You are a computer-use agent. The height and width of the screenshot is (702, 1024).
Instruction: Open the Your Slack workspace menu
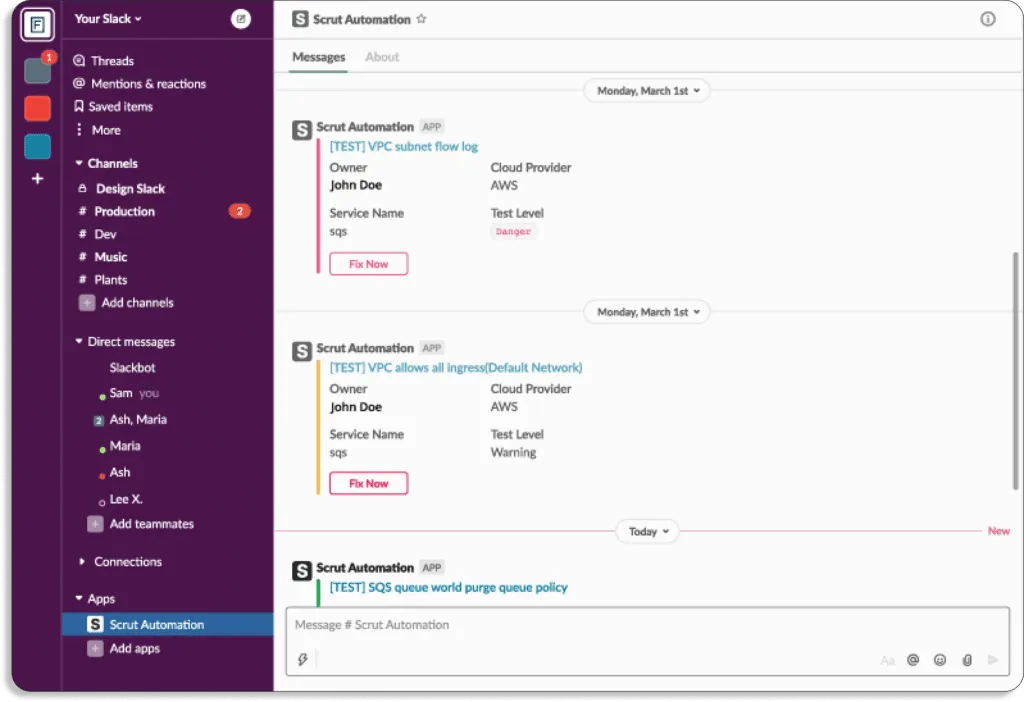(x=107, y=19)
